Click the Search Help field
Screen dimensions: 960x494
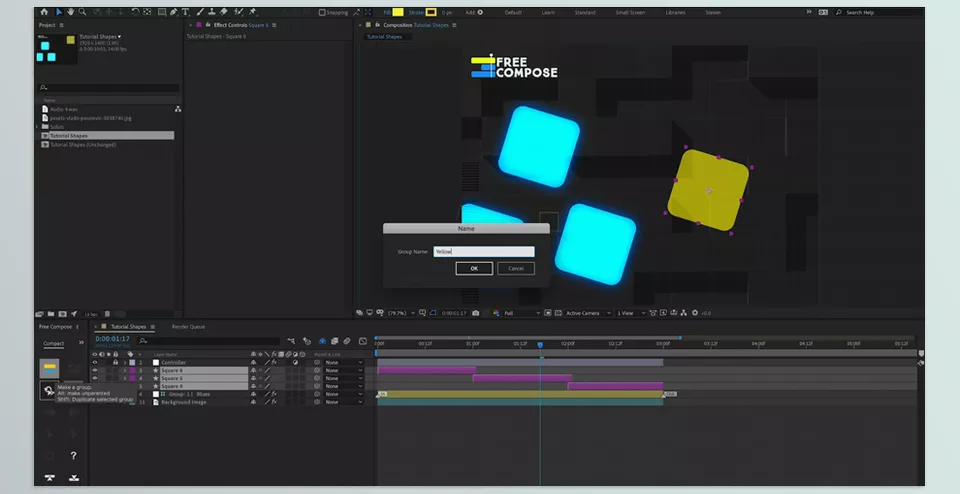tap(877, 12)
